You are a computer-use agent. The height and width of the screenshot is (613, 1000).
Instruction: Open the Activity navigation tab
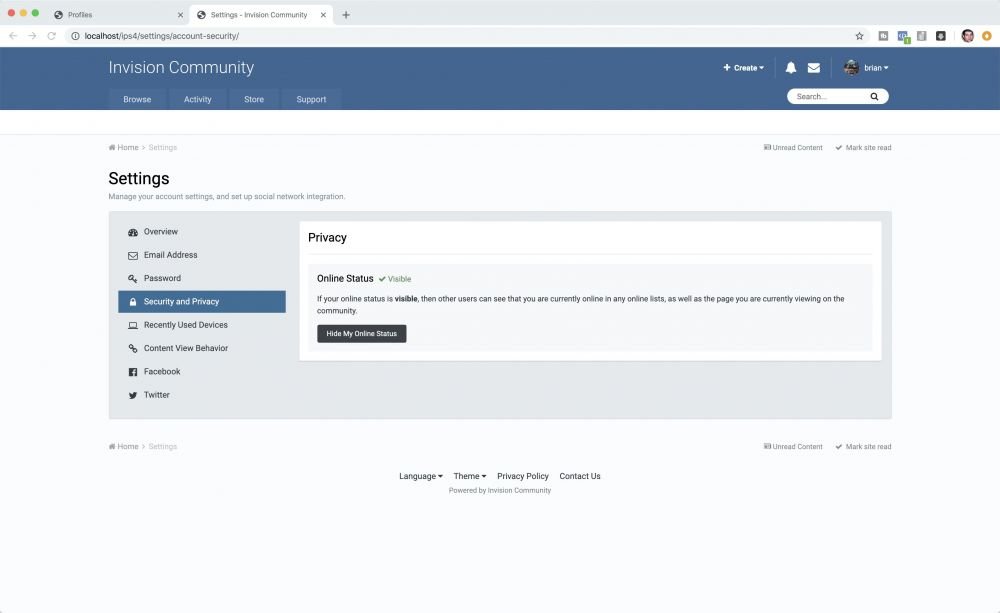[x=198, y=100]
